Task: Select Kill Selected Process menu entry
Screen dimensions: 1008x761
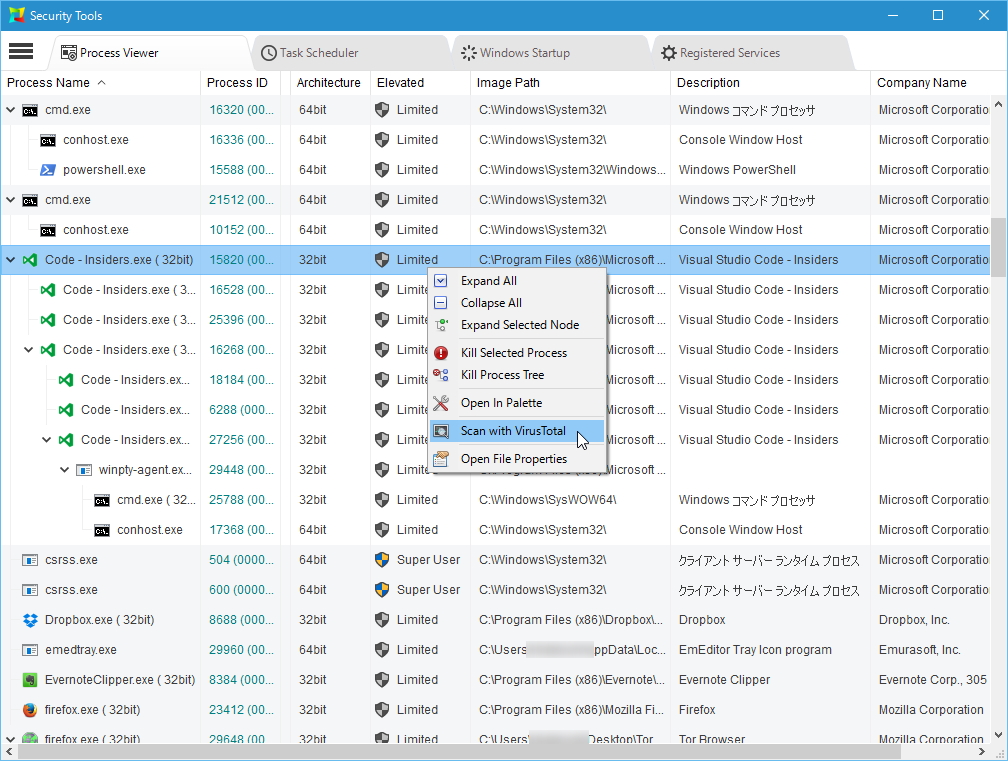Action: 518,353
